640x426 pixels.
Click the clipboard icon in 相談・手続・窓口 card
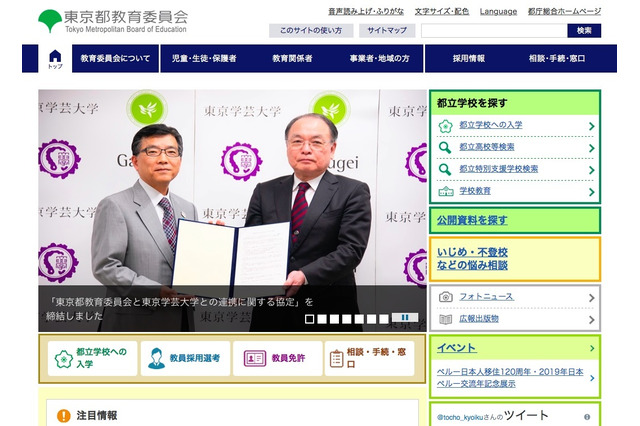(336, 359)
